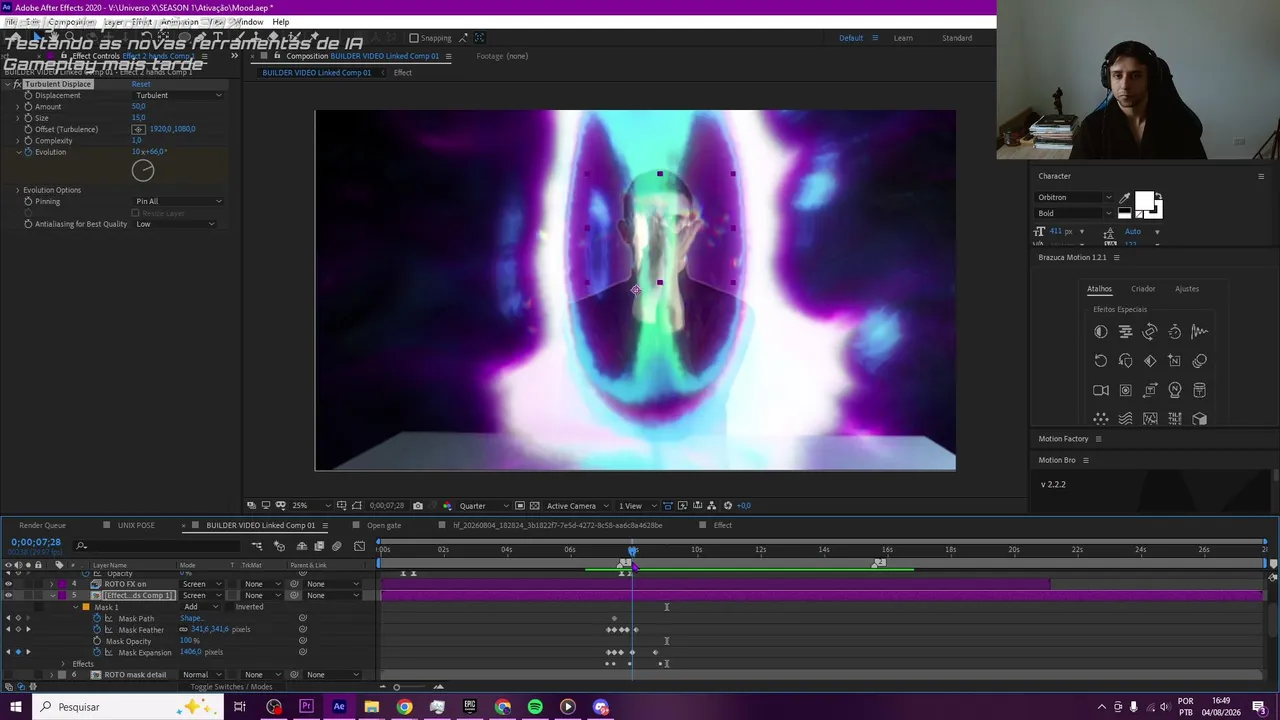Open the Displacement type dropdown
This screenshot has height=720, width=1280.
(178, 95)
